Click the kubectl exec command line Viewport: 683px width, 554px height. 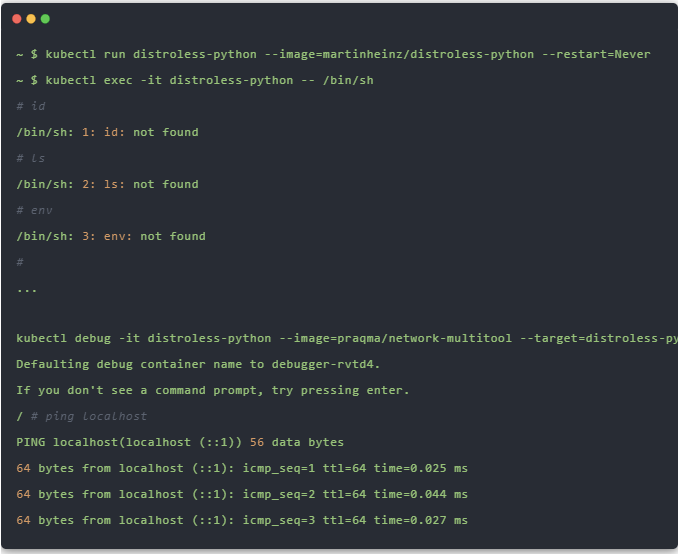195,80
